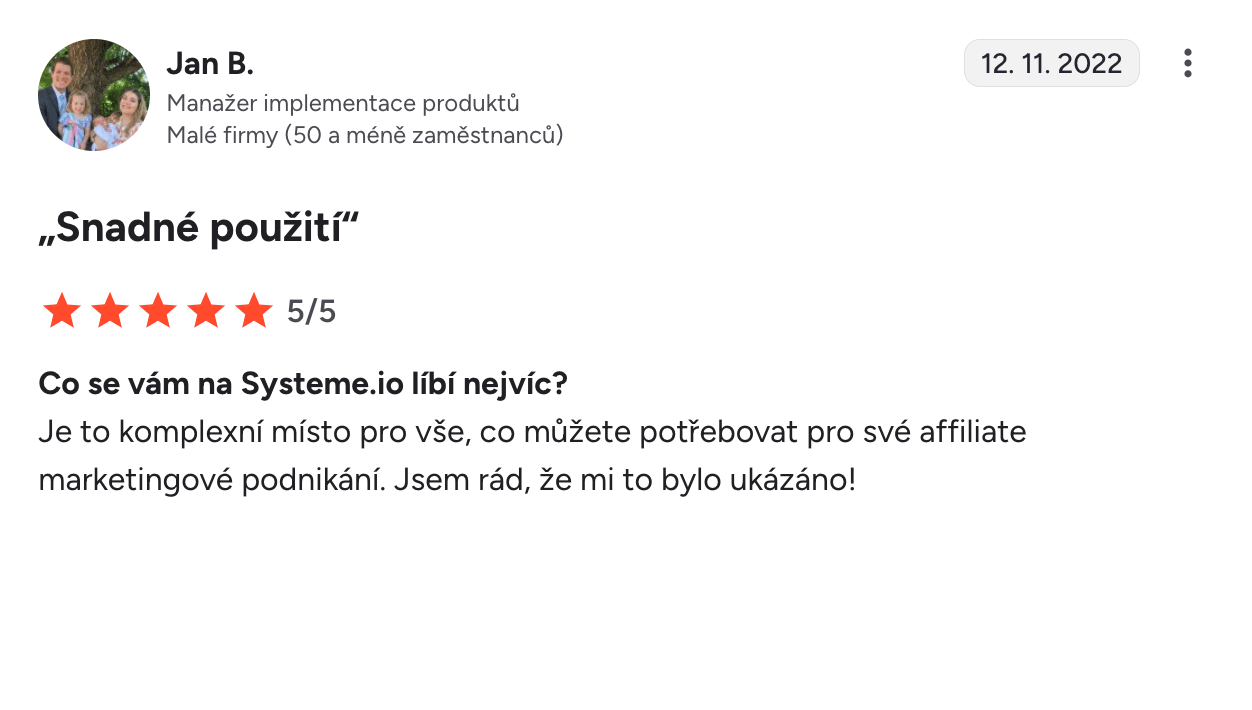Click the second rating star
The width and height of the screenshot is (1252, 710).
coord(110,312)
